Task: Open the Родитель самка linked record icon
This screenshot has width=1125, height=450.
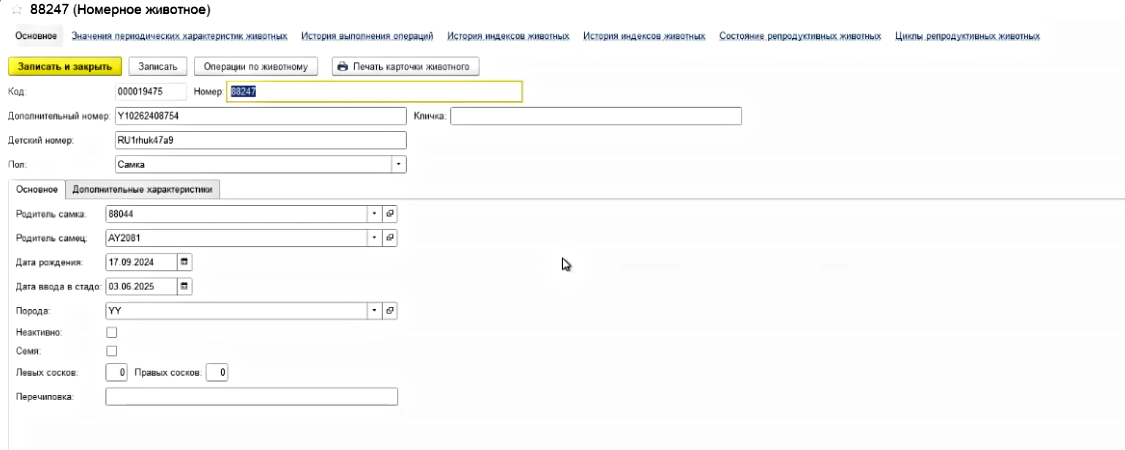Action: coord(391,214)
